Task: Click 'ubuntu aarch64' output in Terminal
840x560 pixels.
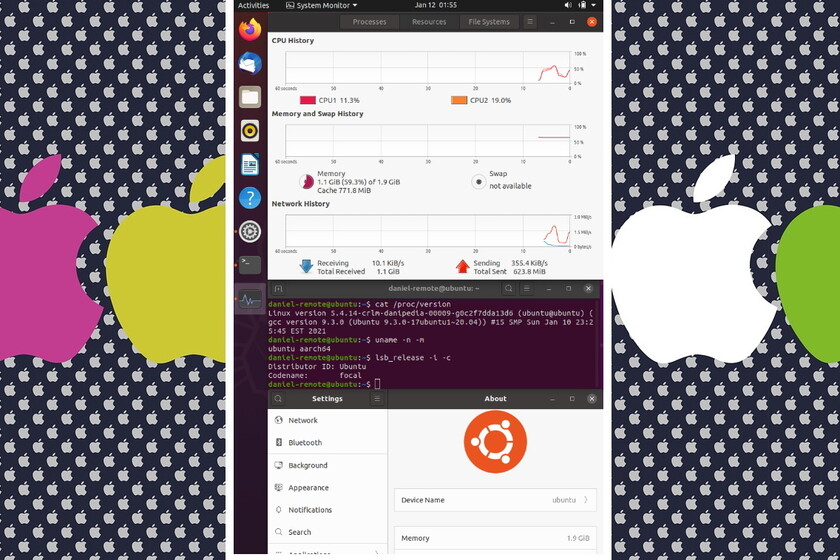Action: pos(299,349)
